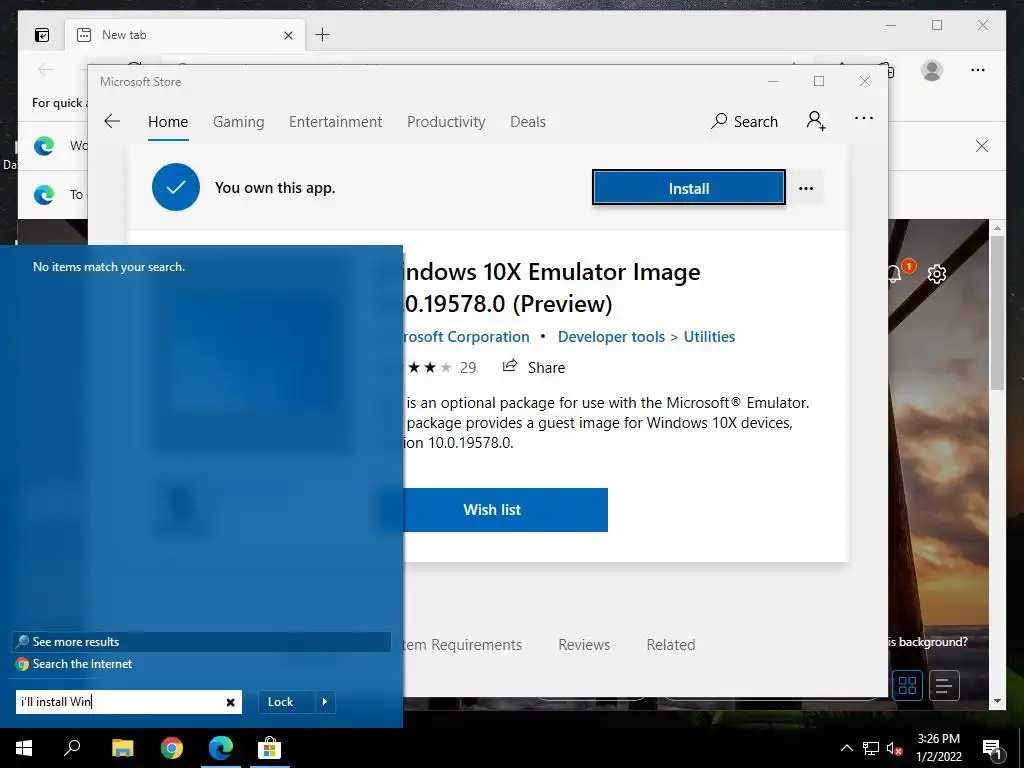Open the Related section tab
Image resolution: width=1024 pixels, height=768 pixels.
671,645
